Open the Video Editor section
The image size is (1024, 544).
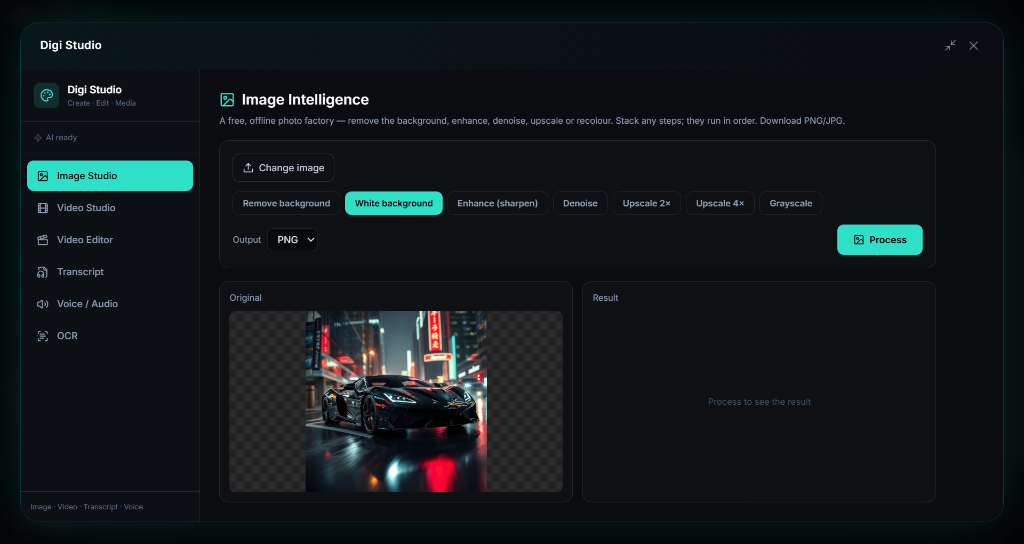point(110,240)
